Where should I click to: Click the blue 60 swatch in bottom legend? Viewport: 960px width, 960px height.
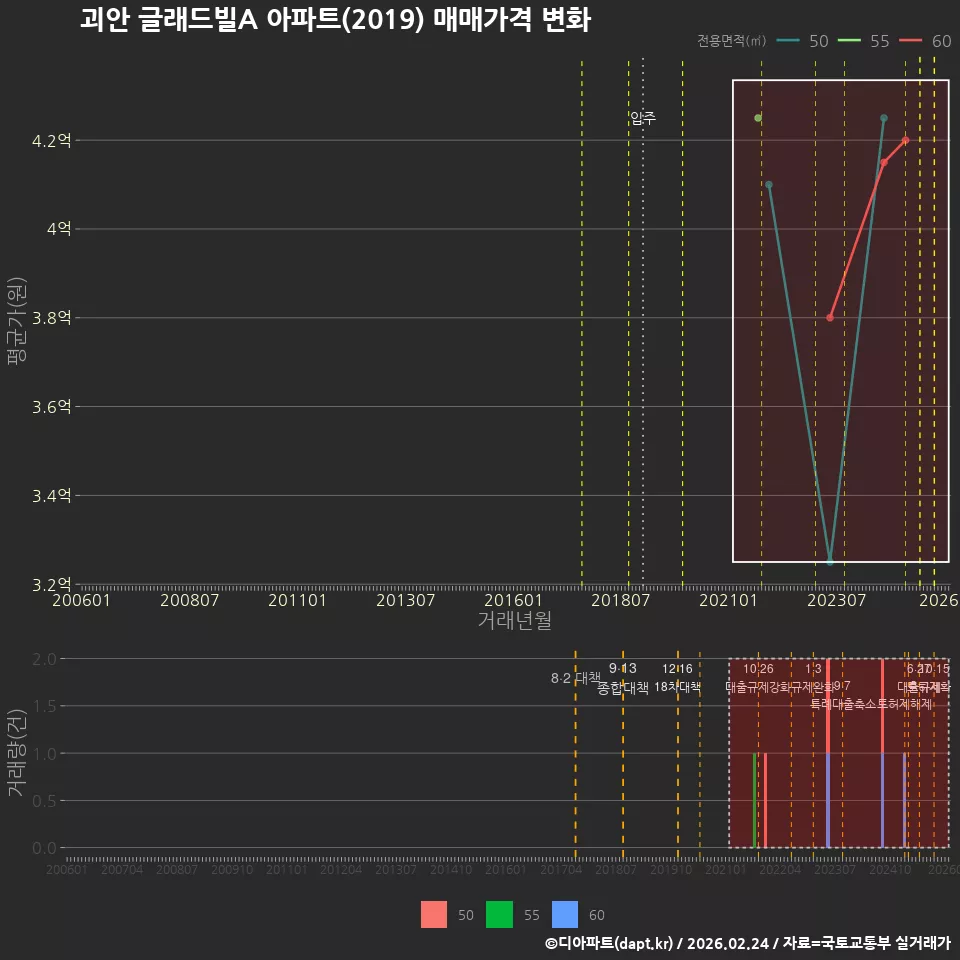564,915
